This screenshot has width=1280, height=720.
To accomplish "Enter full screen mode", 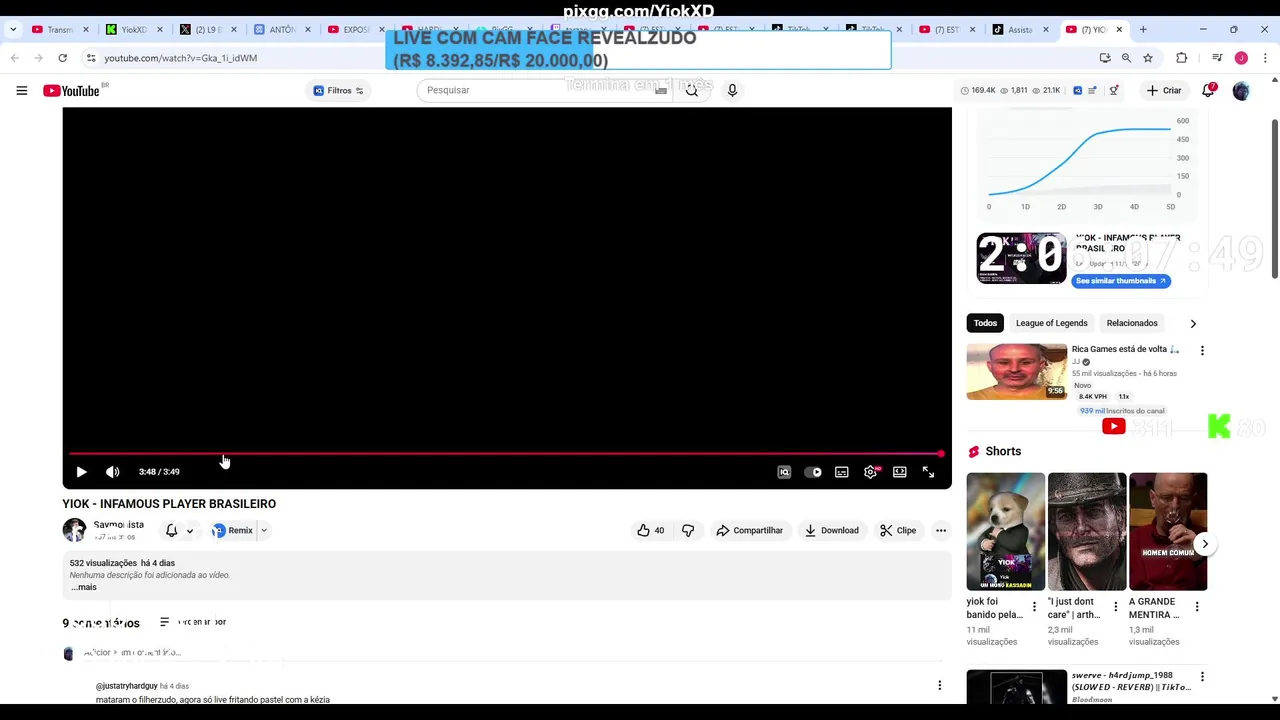I will coord(928,472).
